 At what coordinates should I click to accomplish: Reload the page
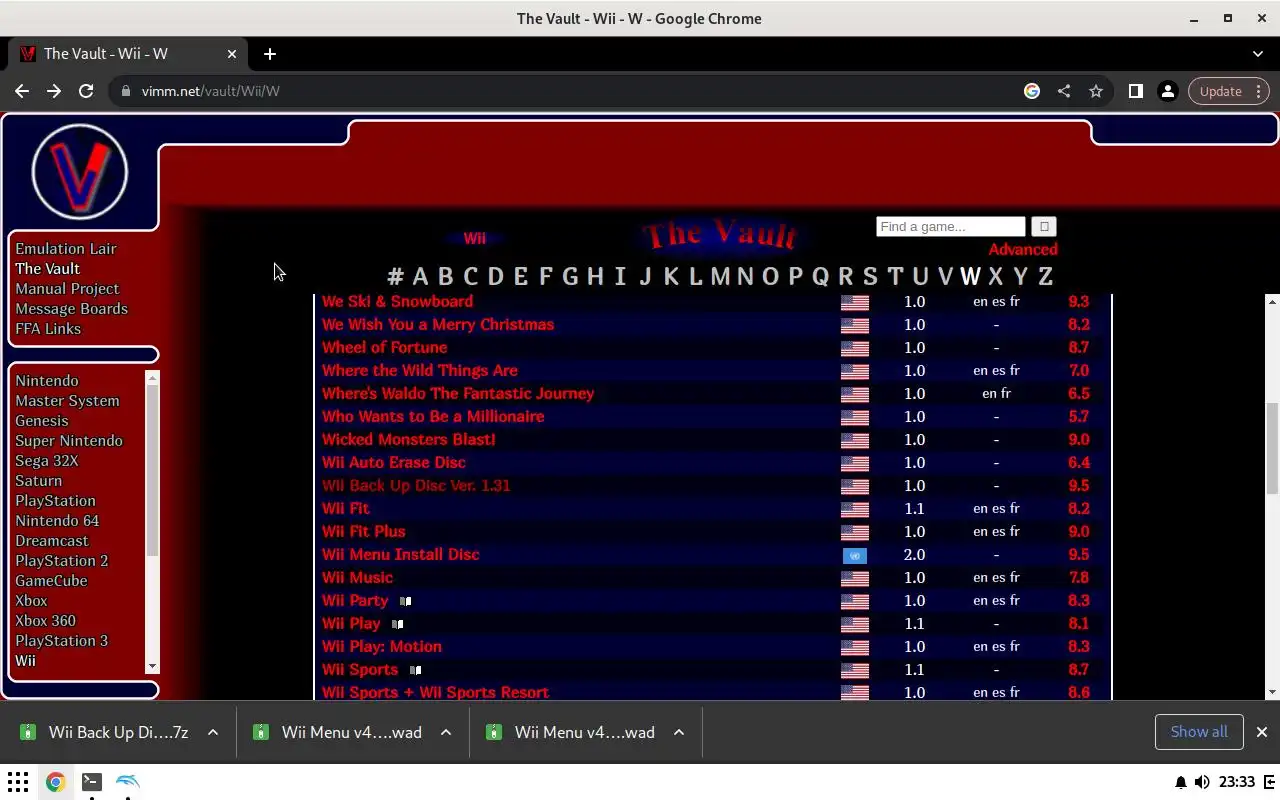pos(86,91)
